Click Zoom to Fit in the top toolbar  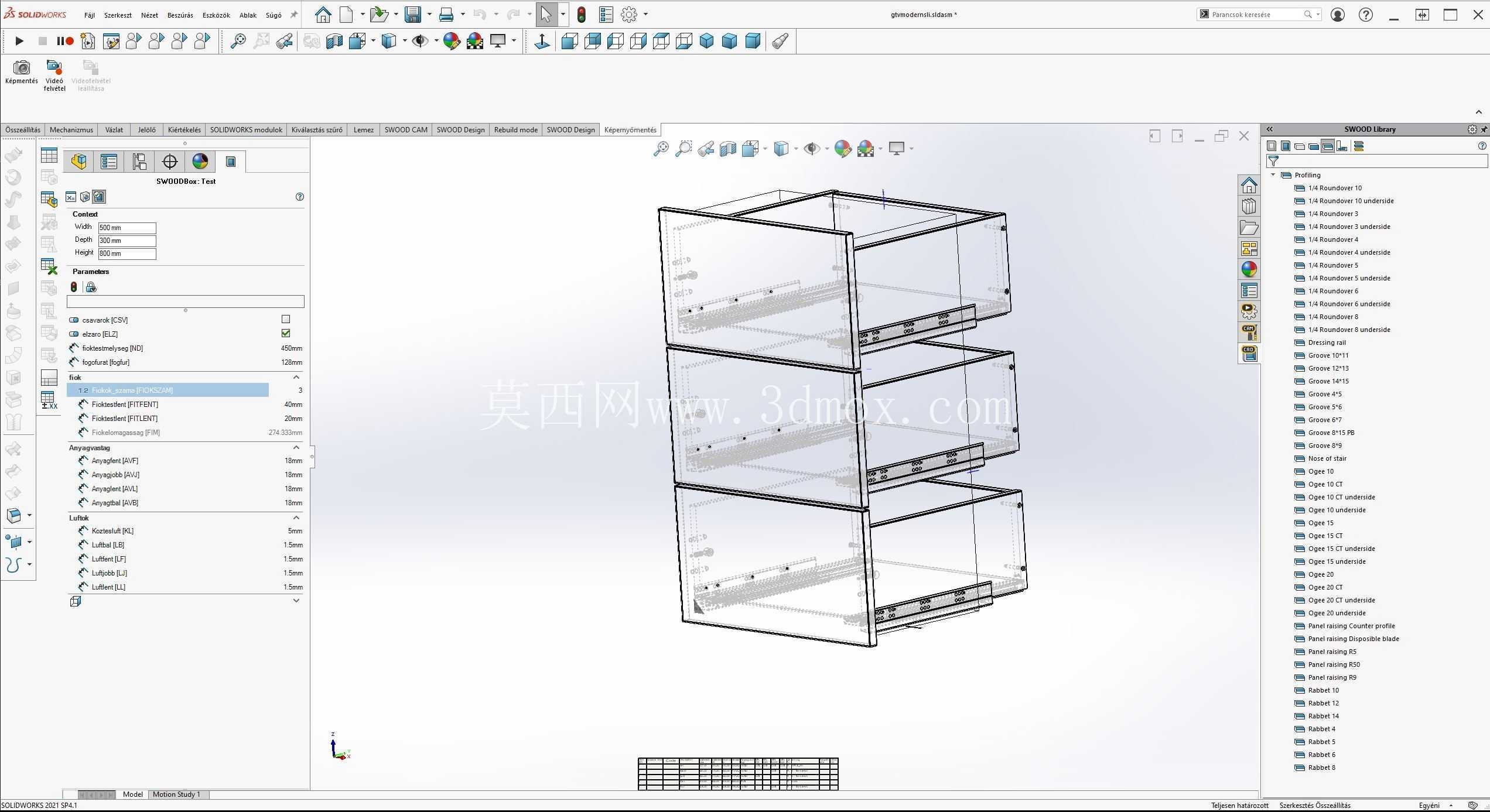[238, 41]
